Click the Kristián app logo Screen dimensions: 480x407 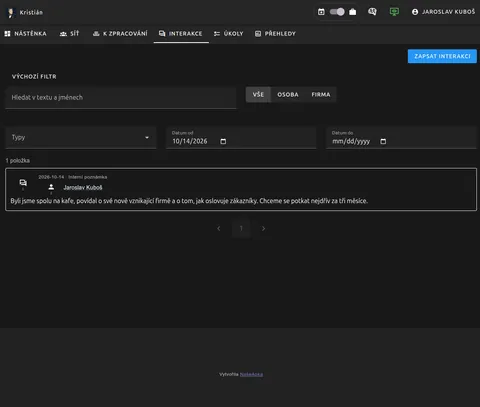(x=11, y=12)
